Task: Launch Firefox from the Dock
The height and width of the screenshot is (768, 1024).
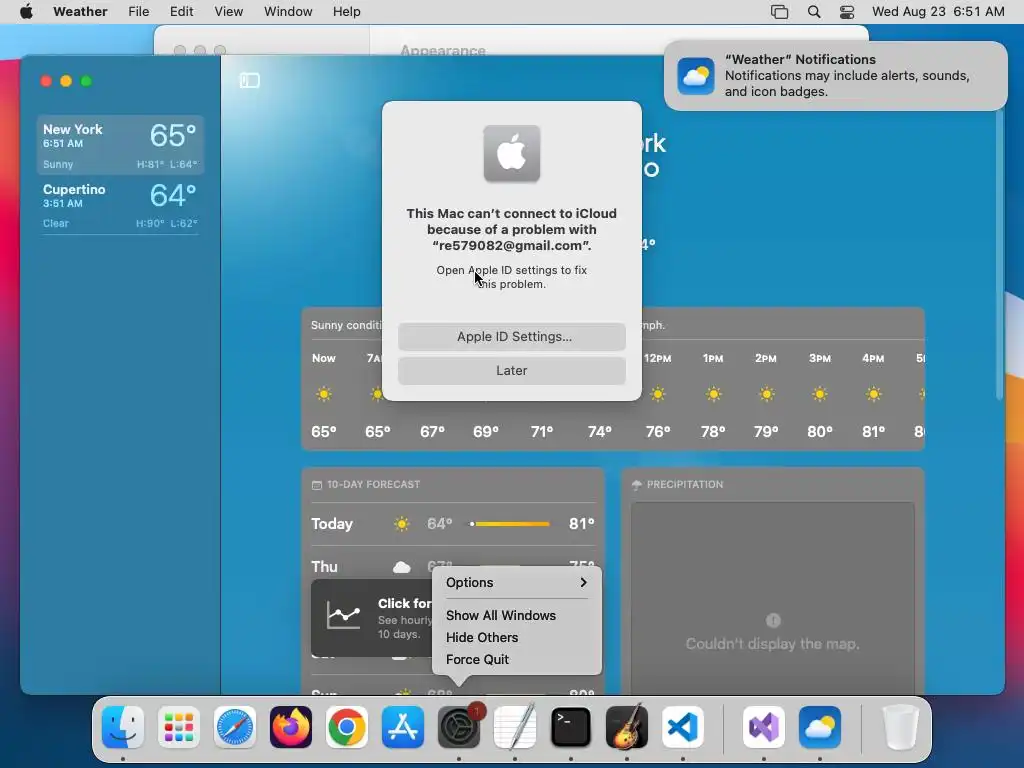Action: click(291, 727)
